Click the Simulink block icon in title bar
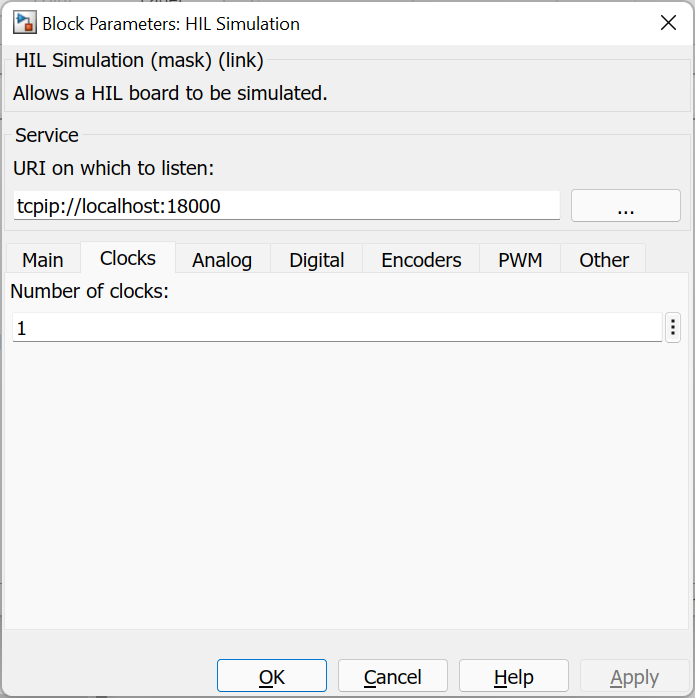695x698 pixels. coord(24,23)
